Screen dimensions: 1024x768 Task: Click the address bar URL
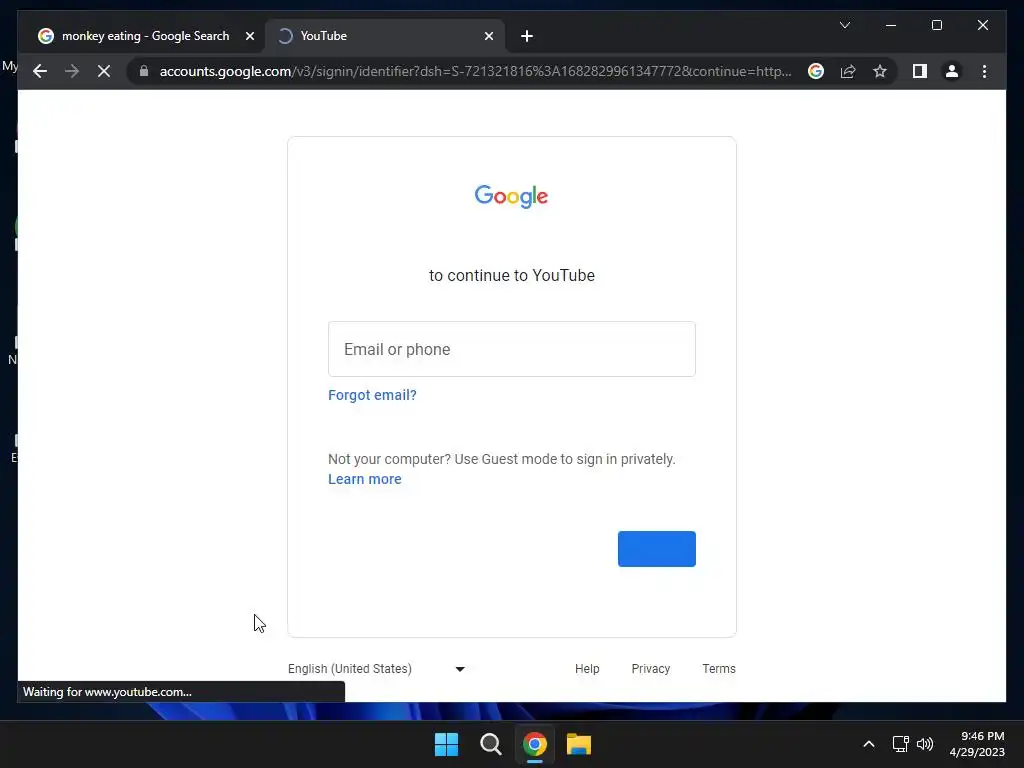(x=475, y=71)
